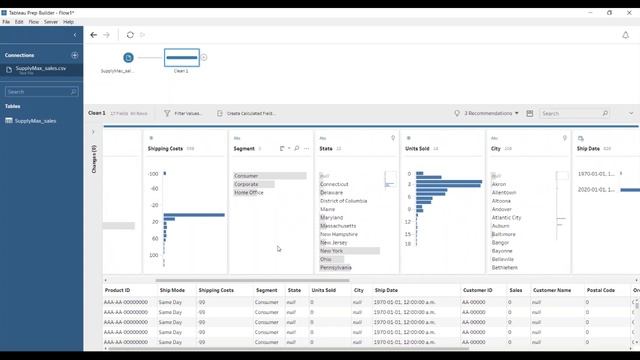Open Segment more options menu
Viewport: 640px width, 360px height.
pos(307,149)
